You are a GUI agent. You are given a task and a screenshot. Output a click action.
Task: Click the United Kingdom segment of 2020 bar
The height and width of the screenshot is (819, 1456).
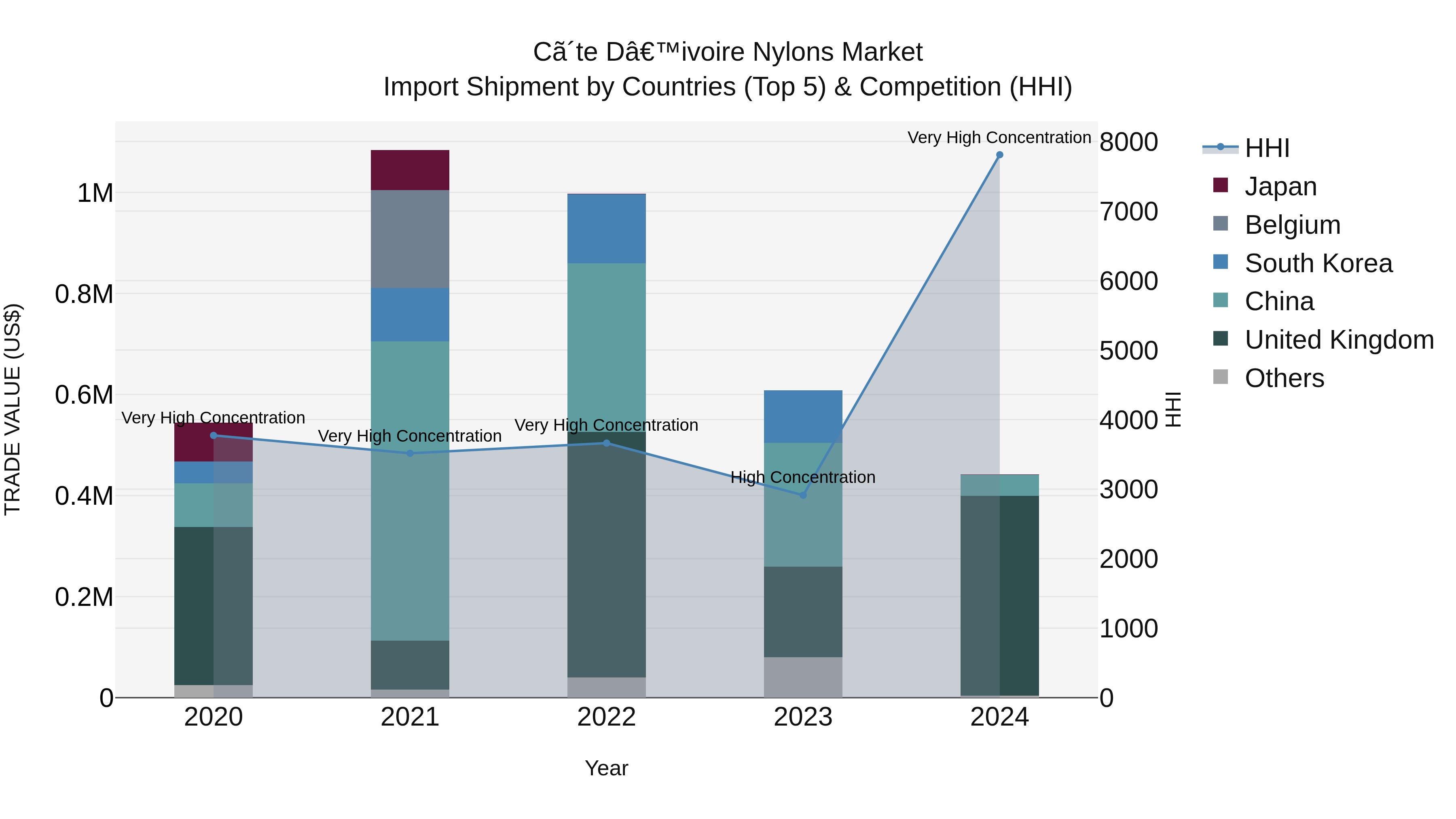[x=214, y=607]
